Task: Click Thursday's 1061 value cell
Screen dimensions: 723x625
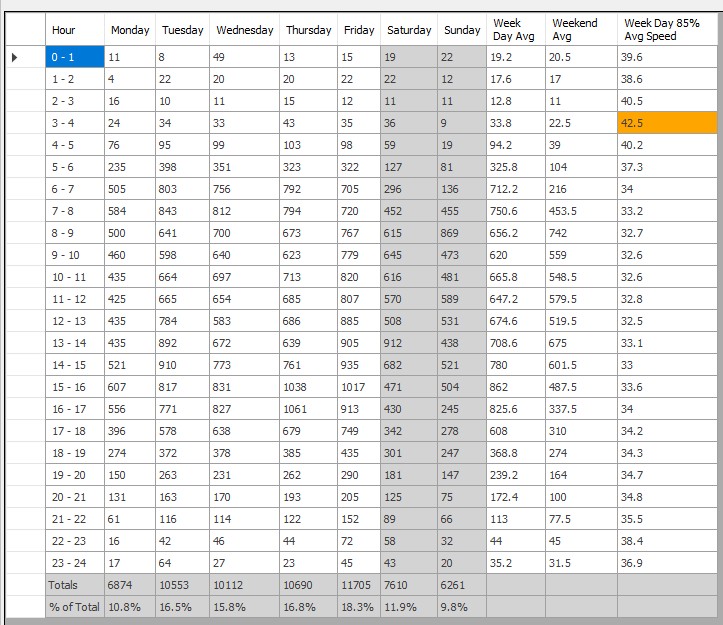Action: [x=308, y=409]
